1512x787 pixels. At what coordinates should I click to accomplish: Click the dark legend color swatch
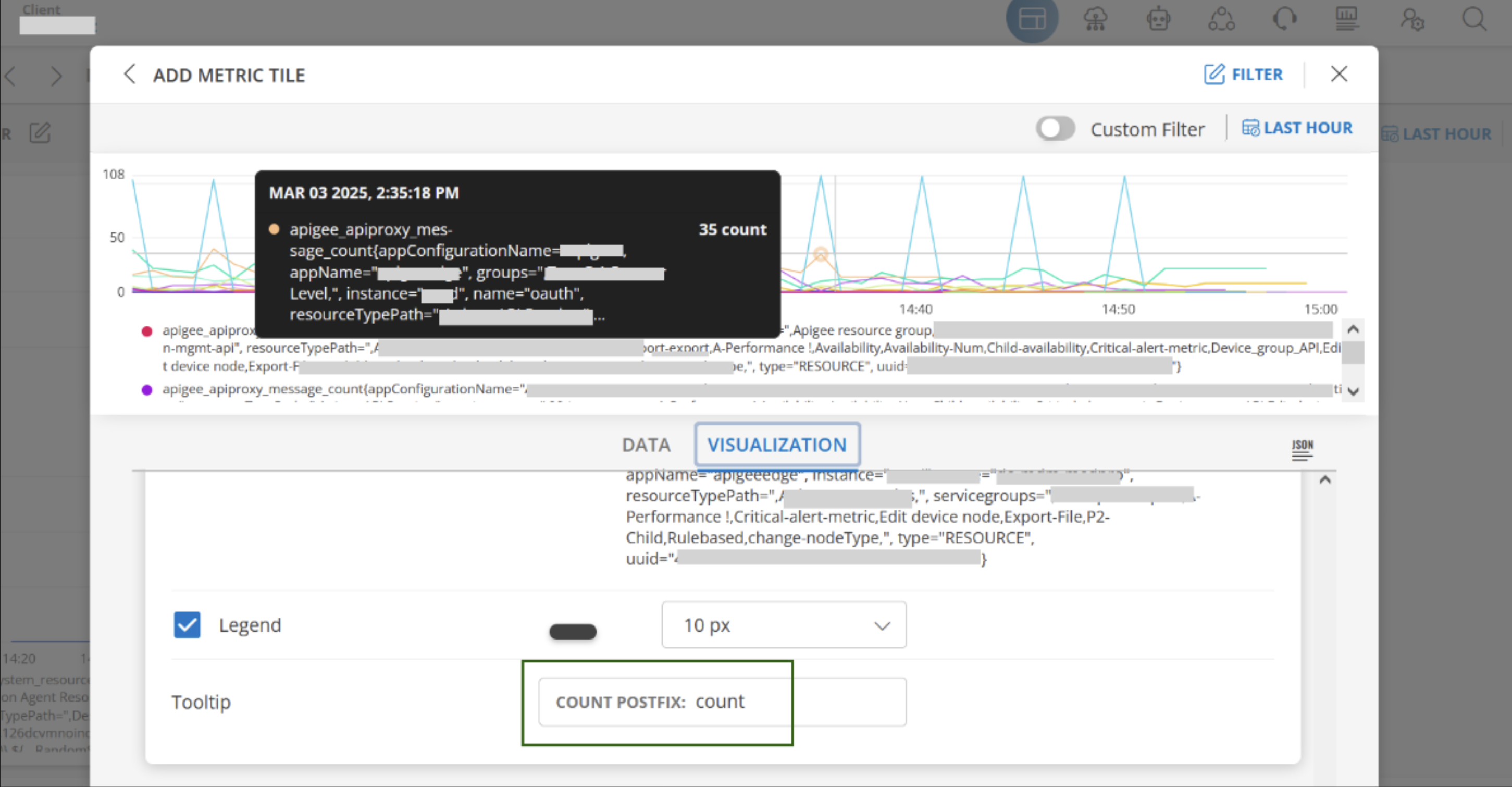point(572,631)
